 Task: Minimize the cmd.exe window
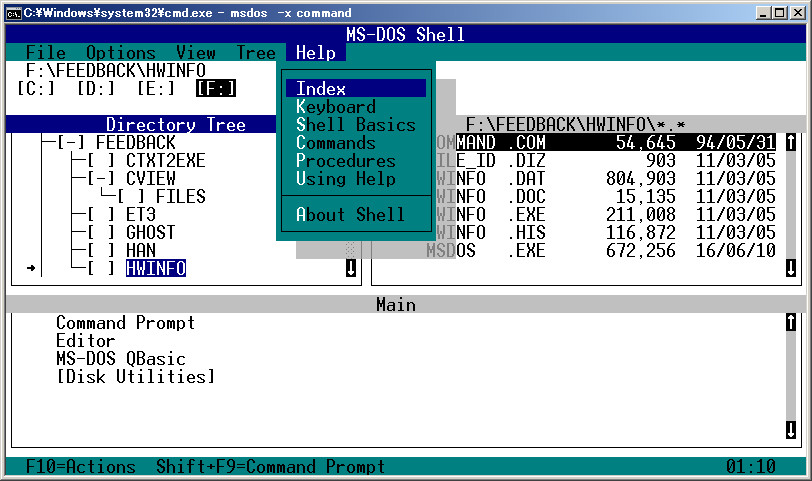click(762, 13)
